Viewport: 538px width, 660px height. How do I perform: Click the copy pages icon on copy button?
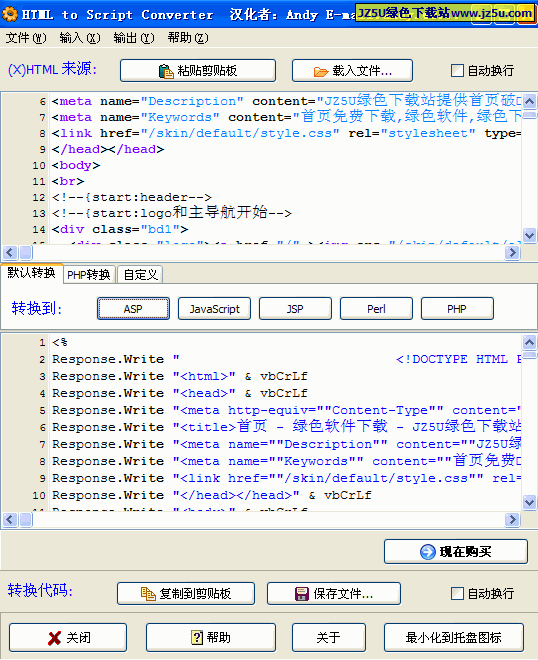click(x=148, y=593)
